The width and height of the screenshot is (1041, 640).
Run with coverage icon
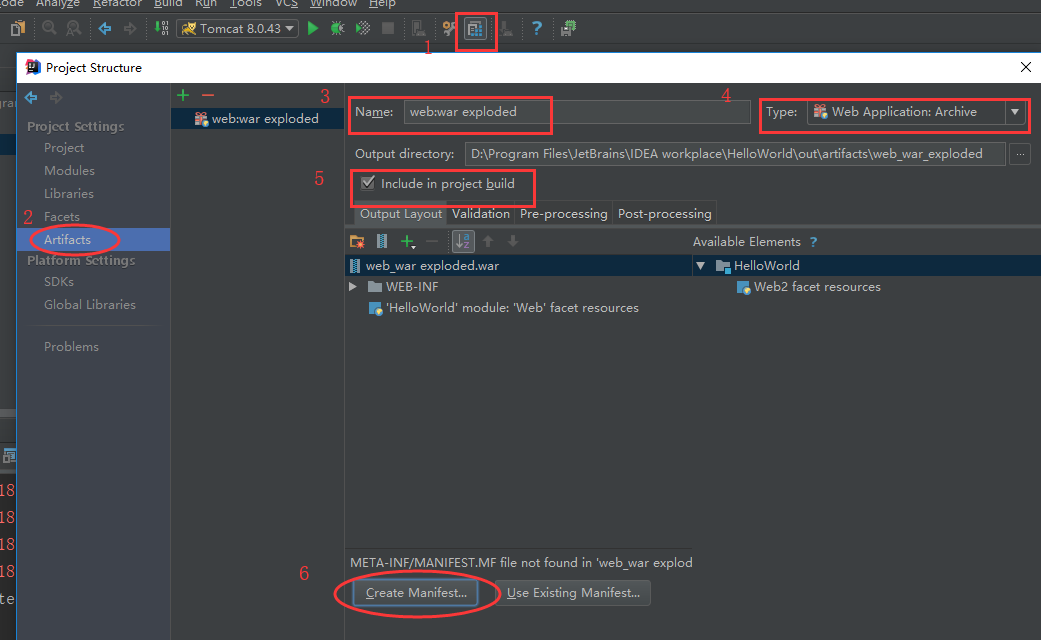pyautogui.click(x=362, y=28)
